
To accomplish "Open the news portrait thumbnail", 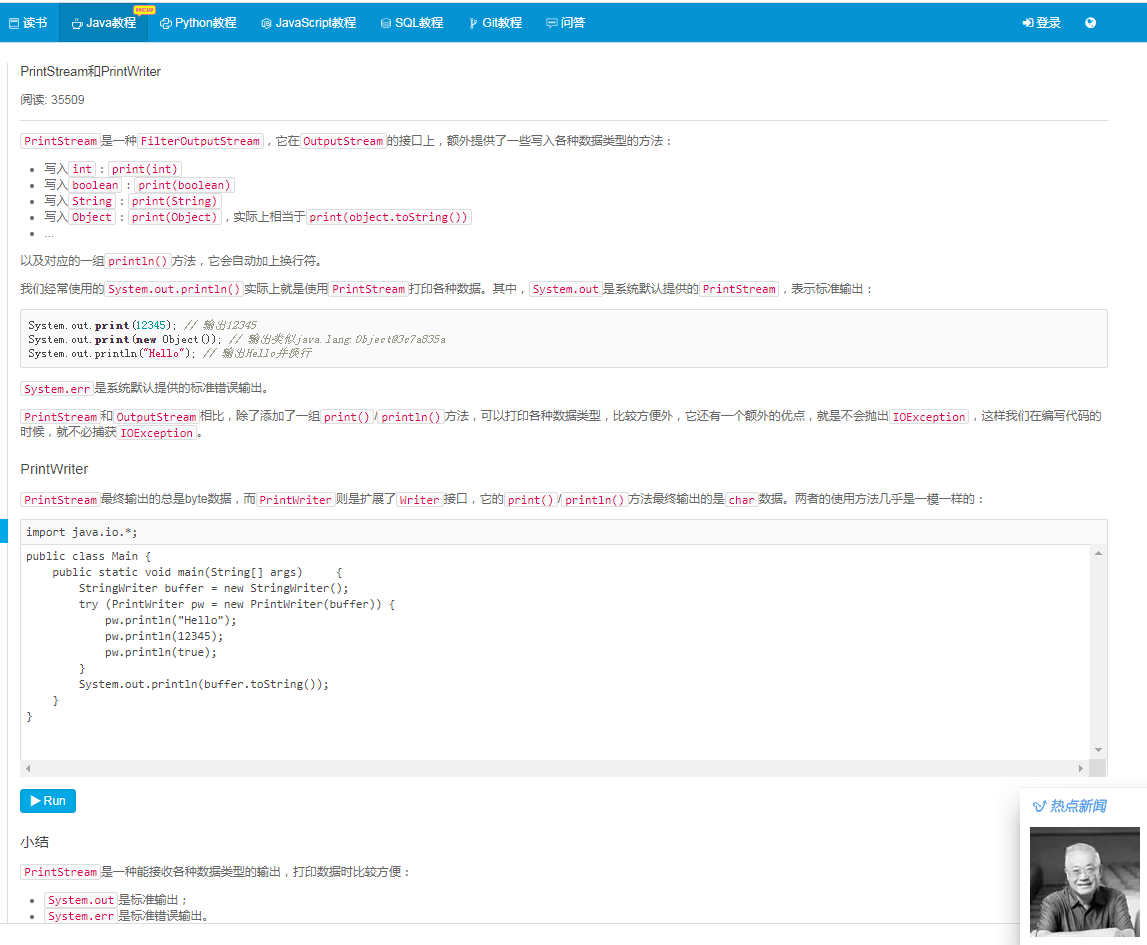I will (x=1084, y=881).
